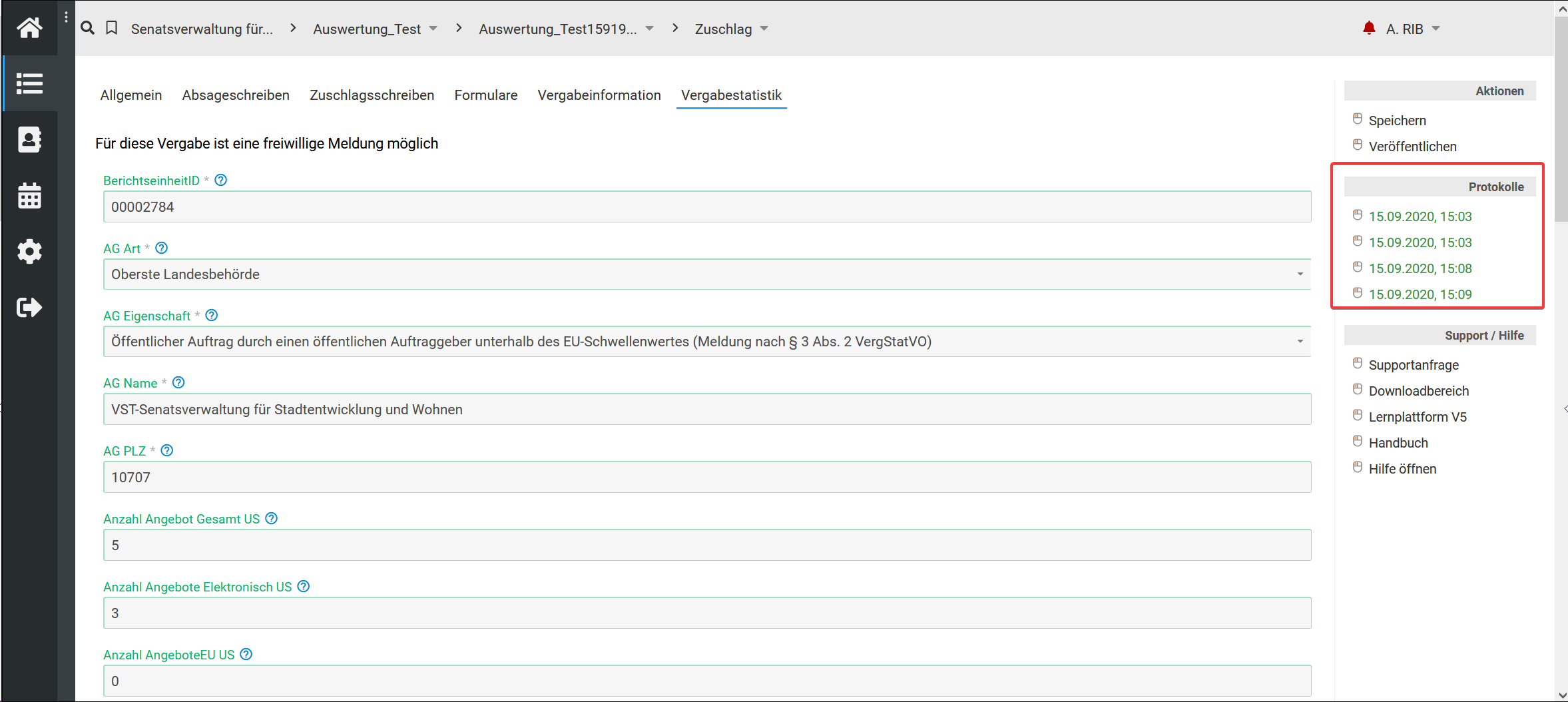Viewport: 1568px width, 702px height.
Task: Click the search magnifier icon
Action: (x=87, y=28)
